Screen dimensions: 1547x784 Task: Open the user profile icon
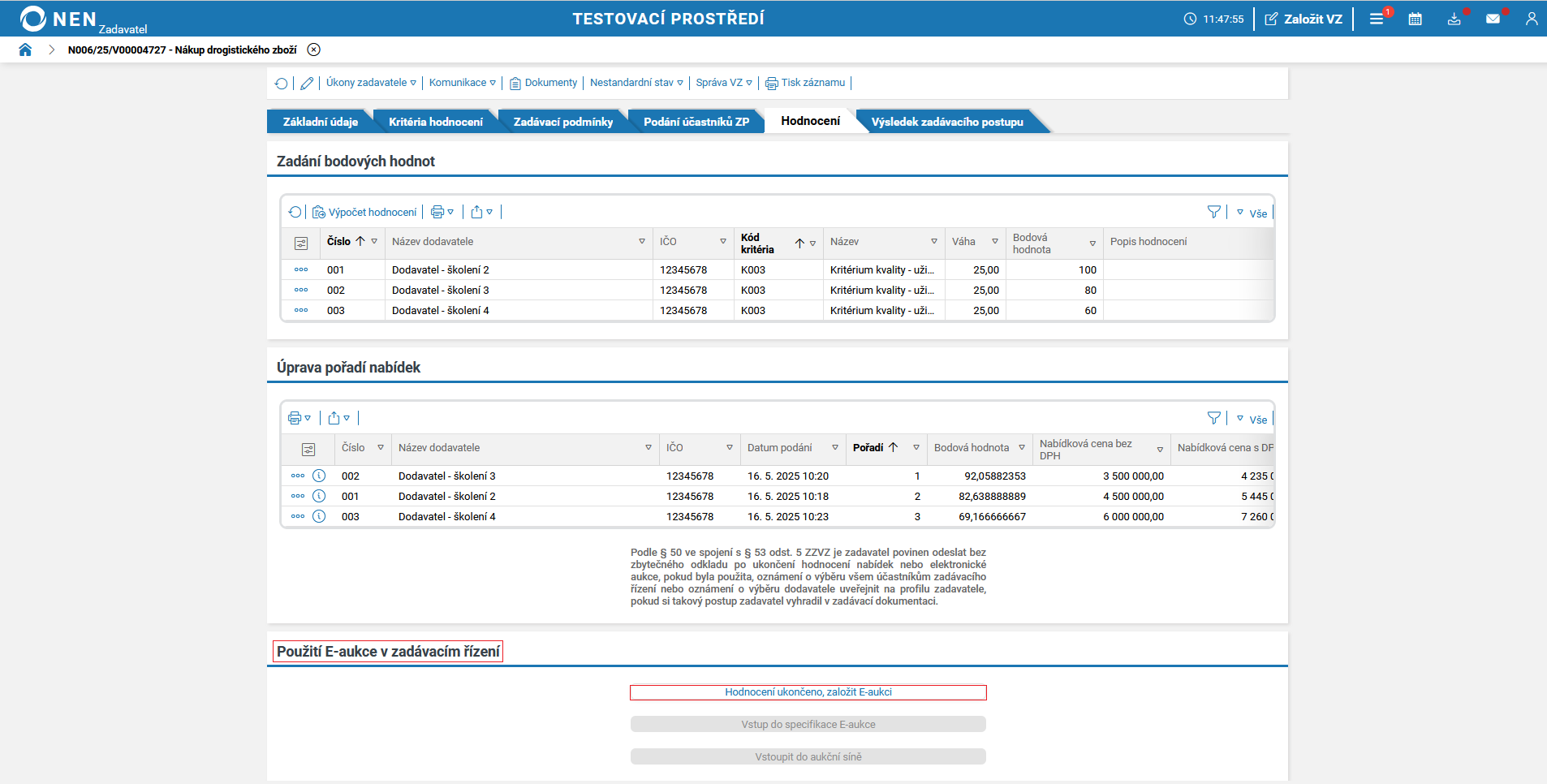[1531, 19]
